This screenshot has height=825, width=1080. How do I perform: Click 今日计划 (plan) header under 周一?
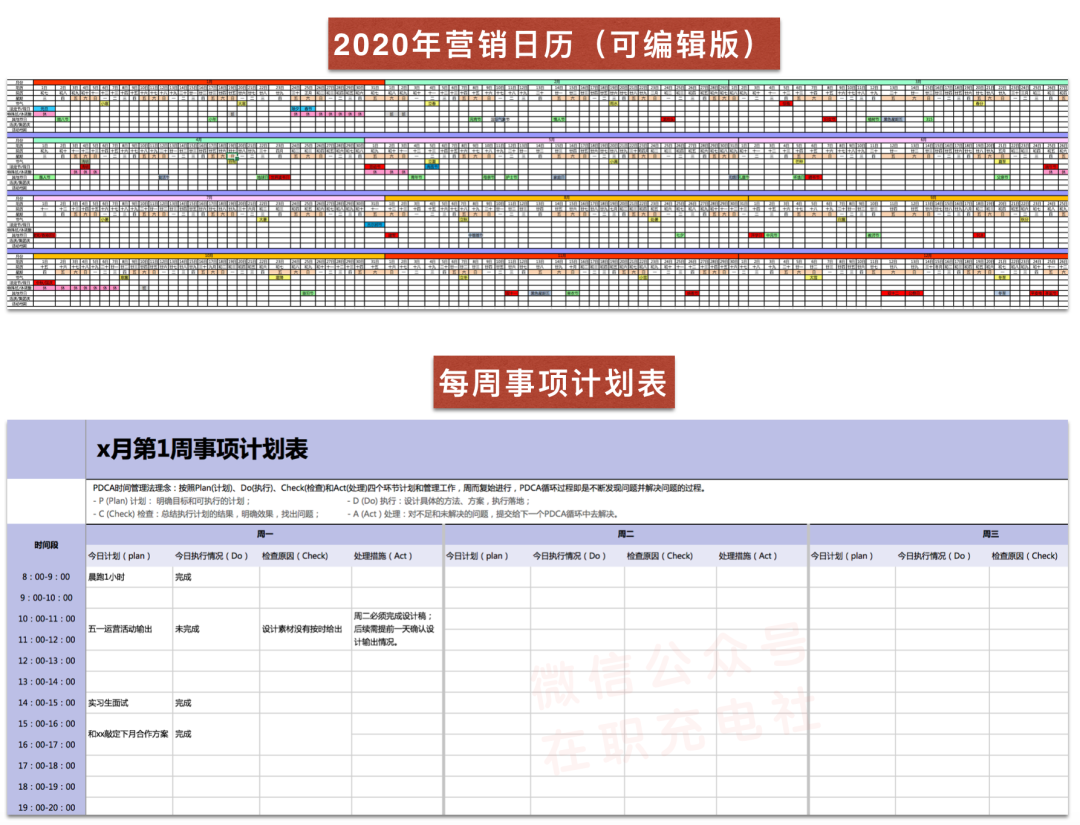coord(128,556)
